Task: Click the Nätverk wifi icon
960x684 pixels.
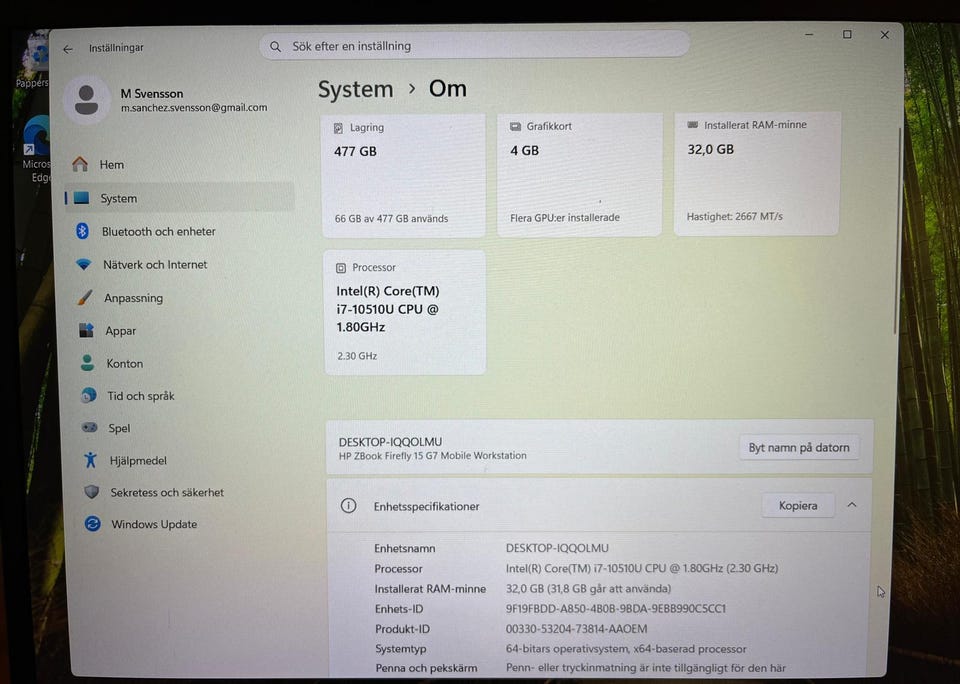Action: click(84, 264)
